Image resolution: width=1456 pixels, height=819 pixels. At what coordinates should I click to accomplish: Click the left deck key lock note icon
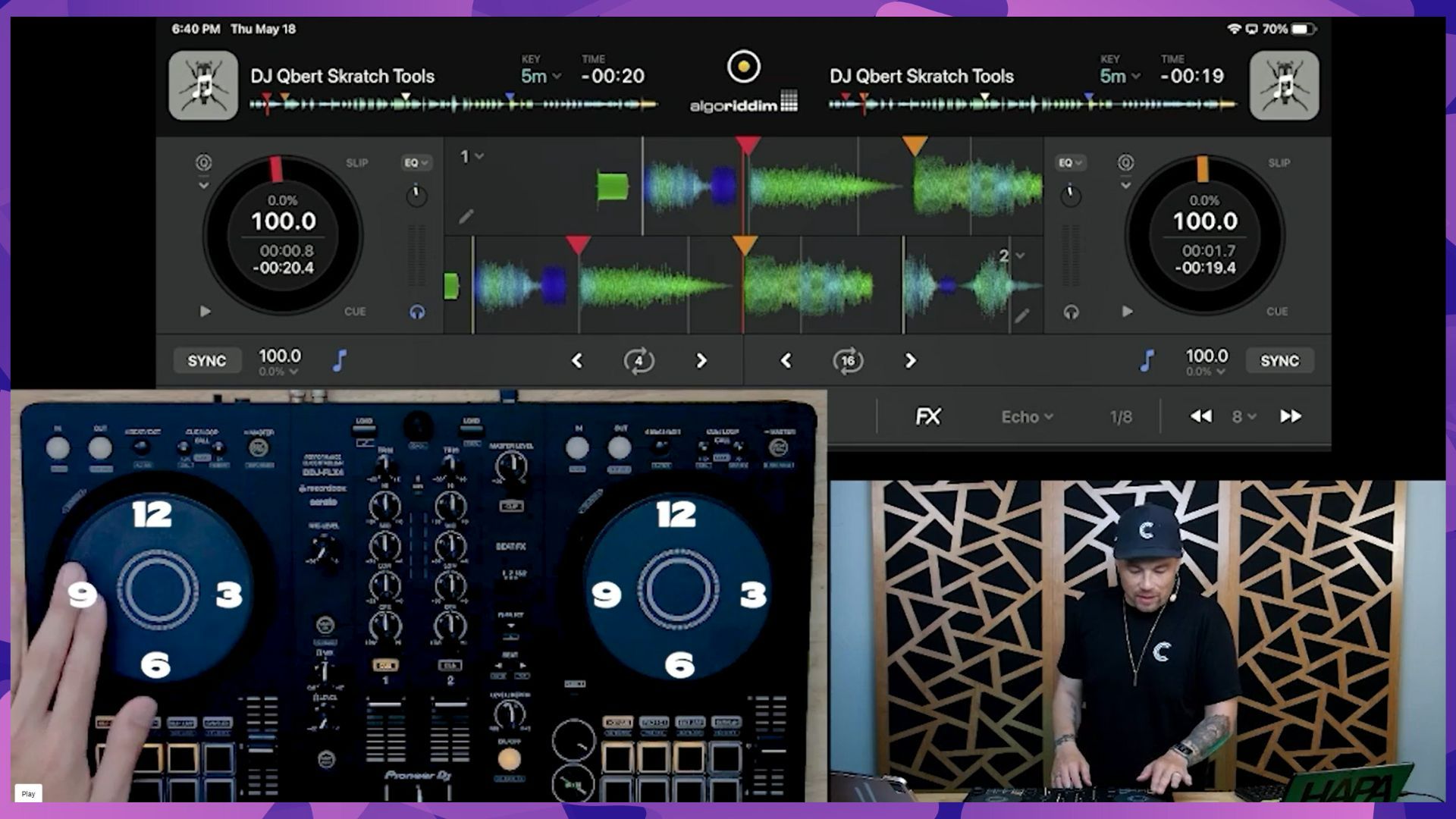click(x=340, y=360)
